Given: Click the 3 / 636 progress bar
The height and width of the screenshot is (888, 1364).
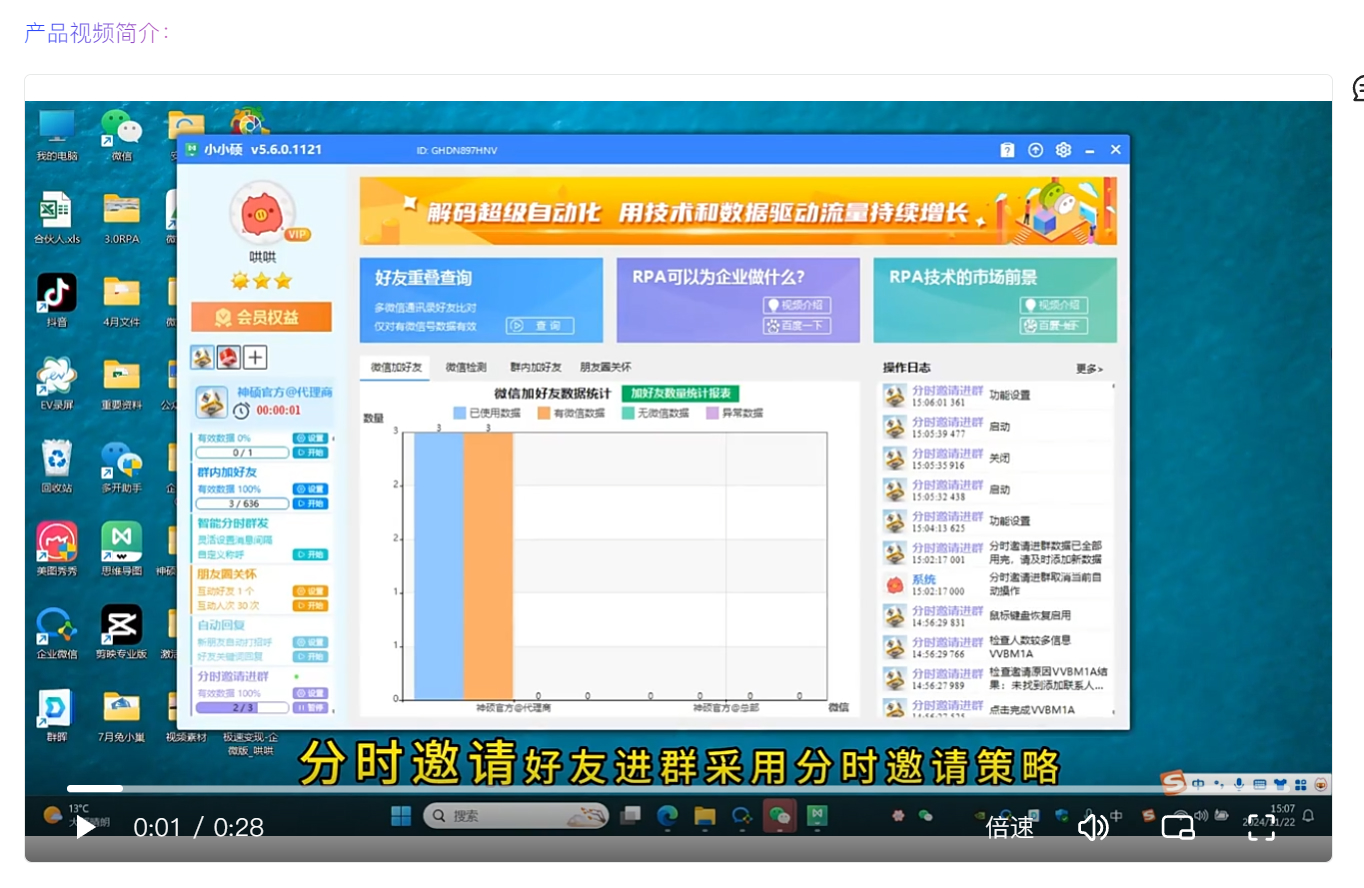Looking at the screenshot, I should coord(243,504).
